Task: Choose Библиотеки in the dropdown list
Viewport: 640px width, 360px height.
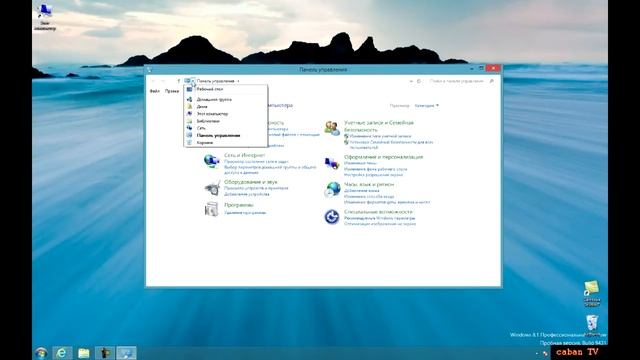Action: coord(226,121)
